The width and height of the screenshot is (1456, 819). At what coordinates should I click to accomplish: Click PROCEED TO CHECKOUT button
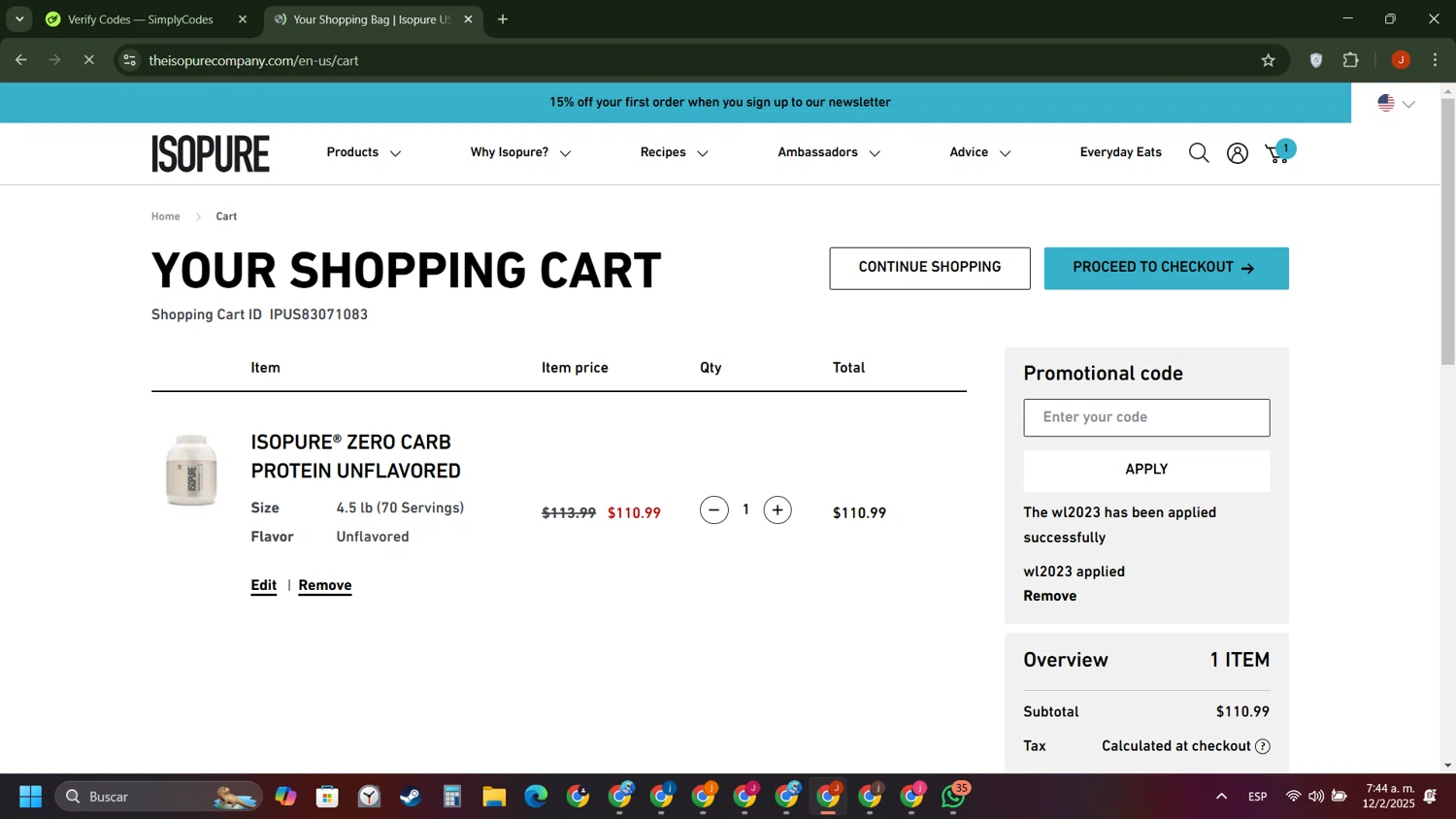(x=1167, y=268)
